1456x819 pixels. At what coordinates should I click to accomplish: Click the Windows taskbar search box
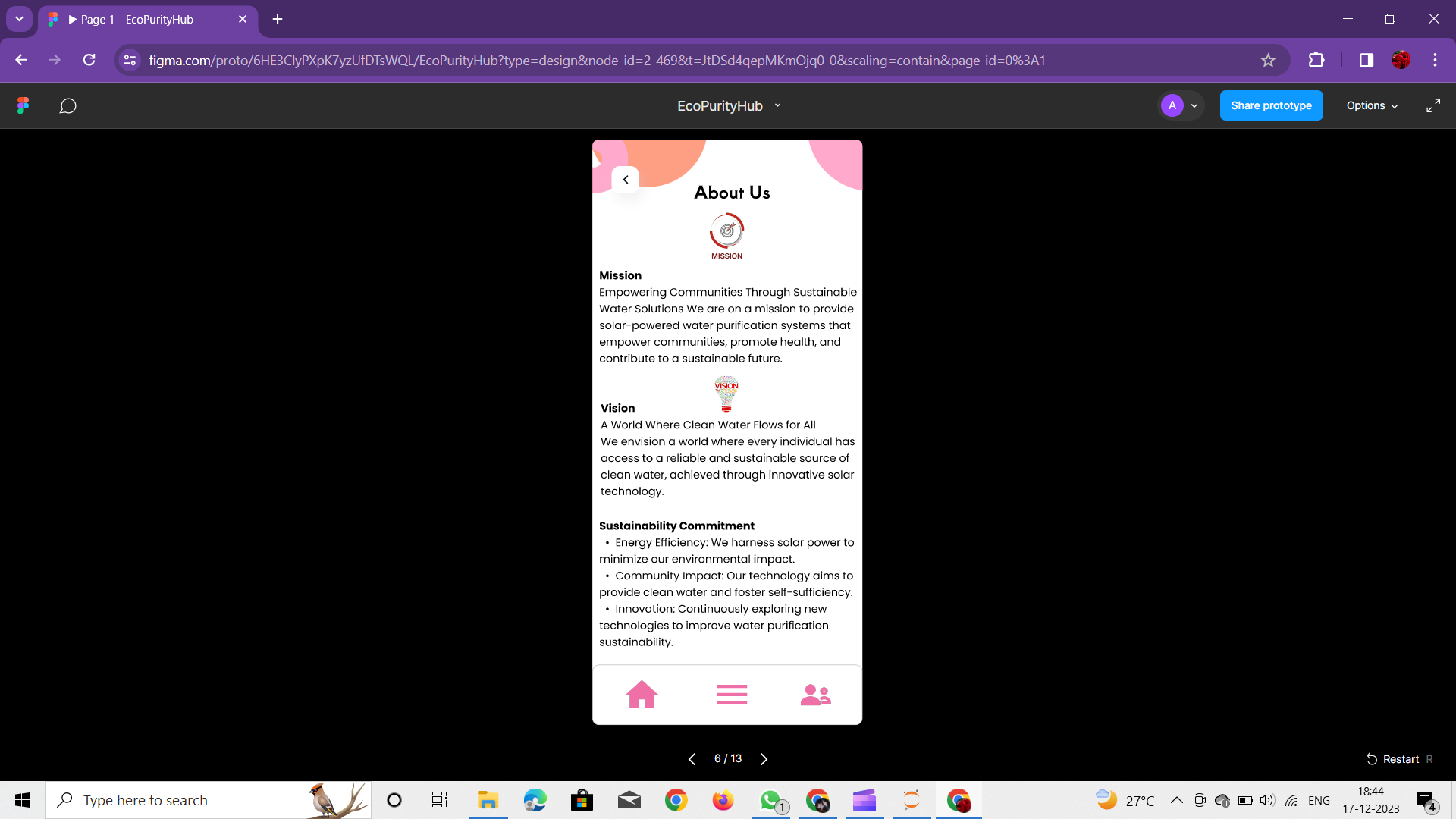pyautogui.click(x=190, y=800)
